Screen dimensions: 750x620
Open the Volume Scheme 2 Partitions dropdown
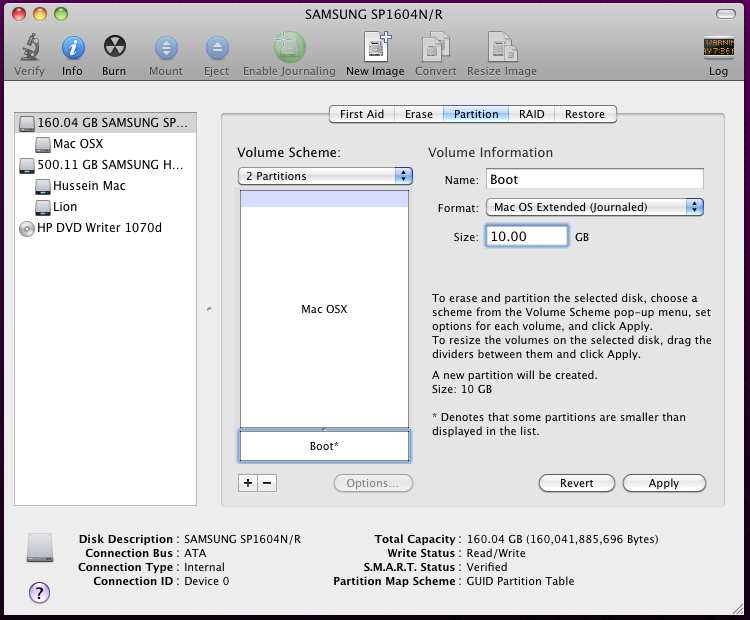325,176
